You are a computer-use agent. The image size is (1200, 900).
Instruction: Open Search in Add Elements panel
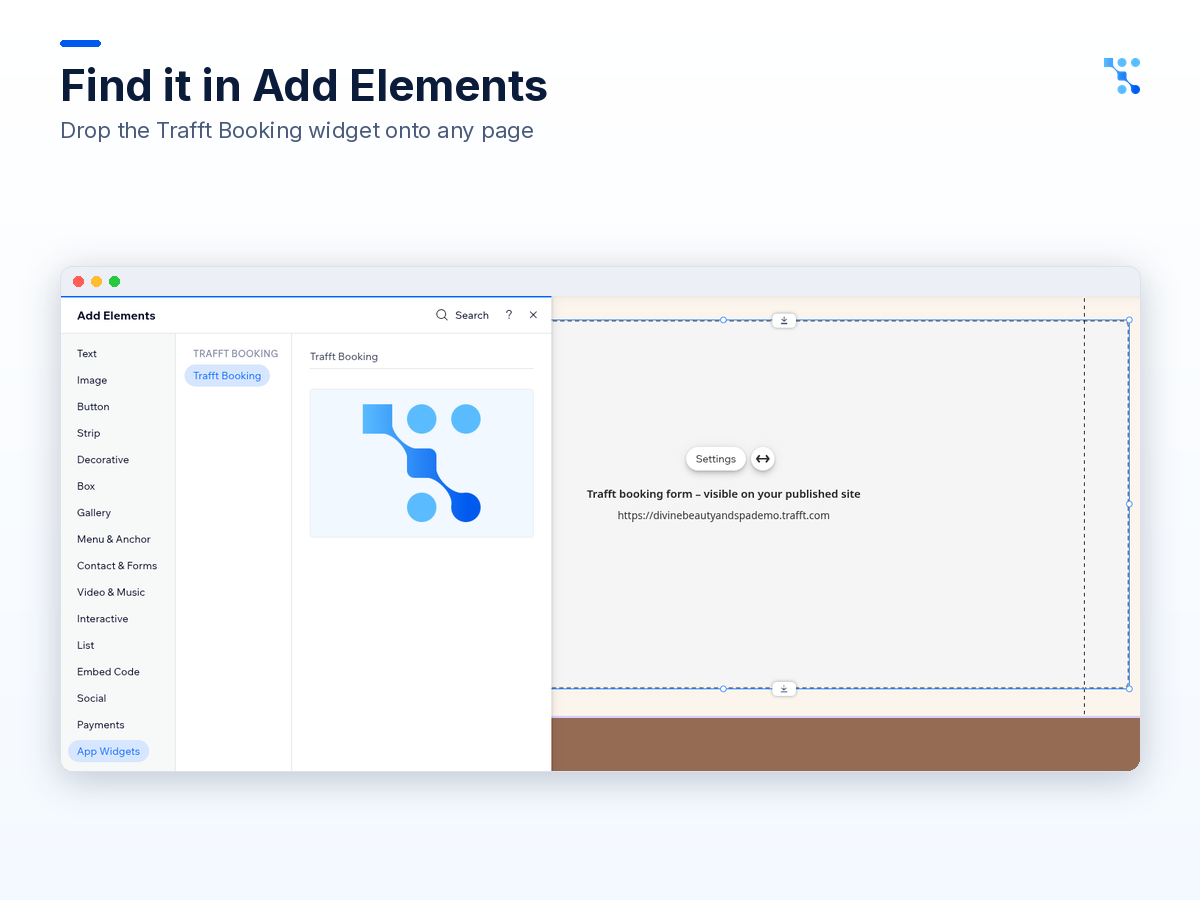point(462,315)
